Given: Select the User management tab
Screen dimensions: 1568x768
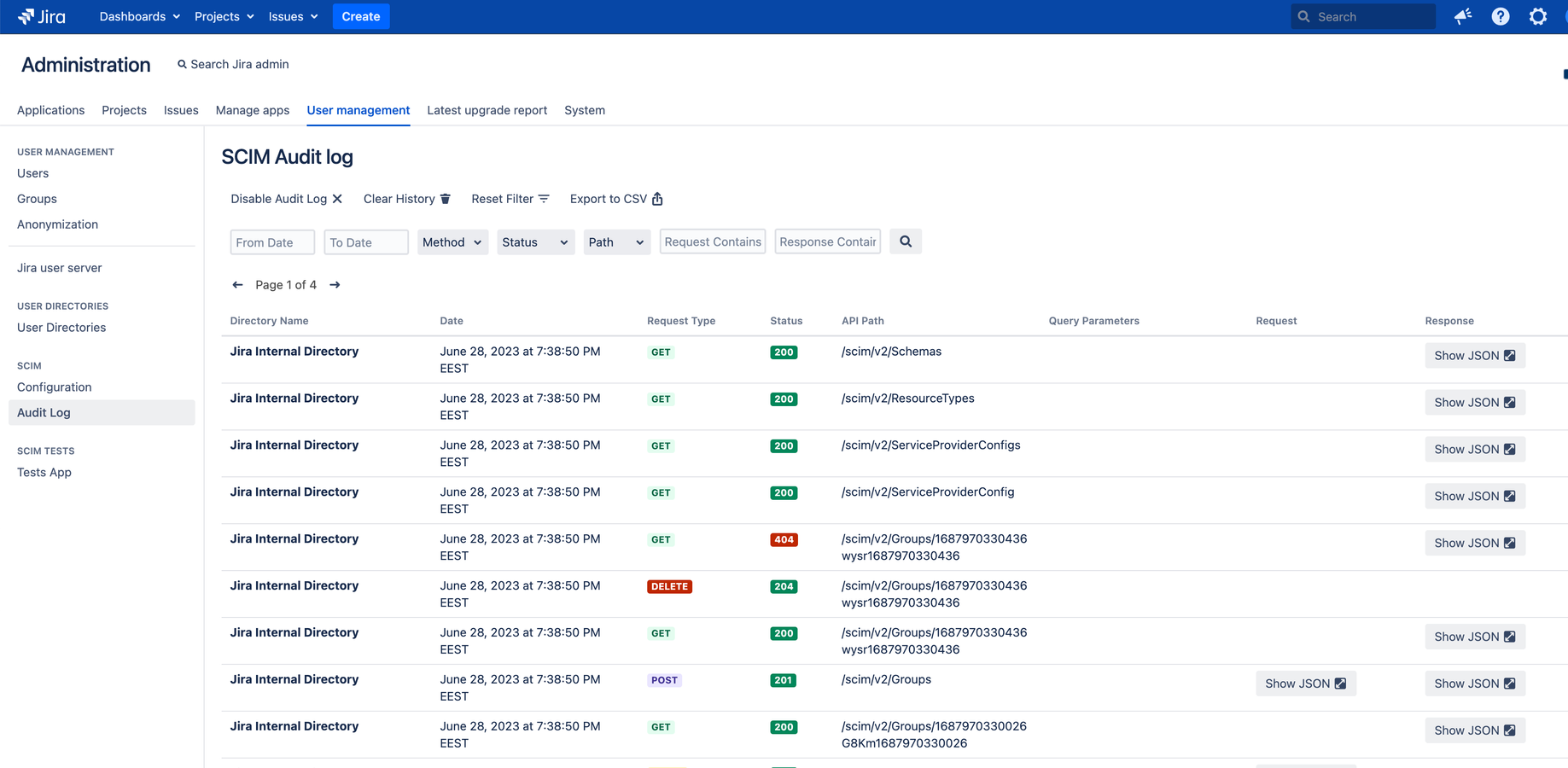Looking at the screenshot, I should [x=358, y=110].
